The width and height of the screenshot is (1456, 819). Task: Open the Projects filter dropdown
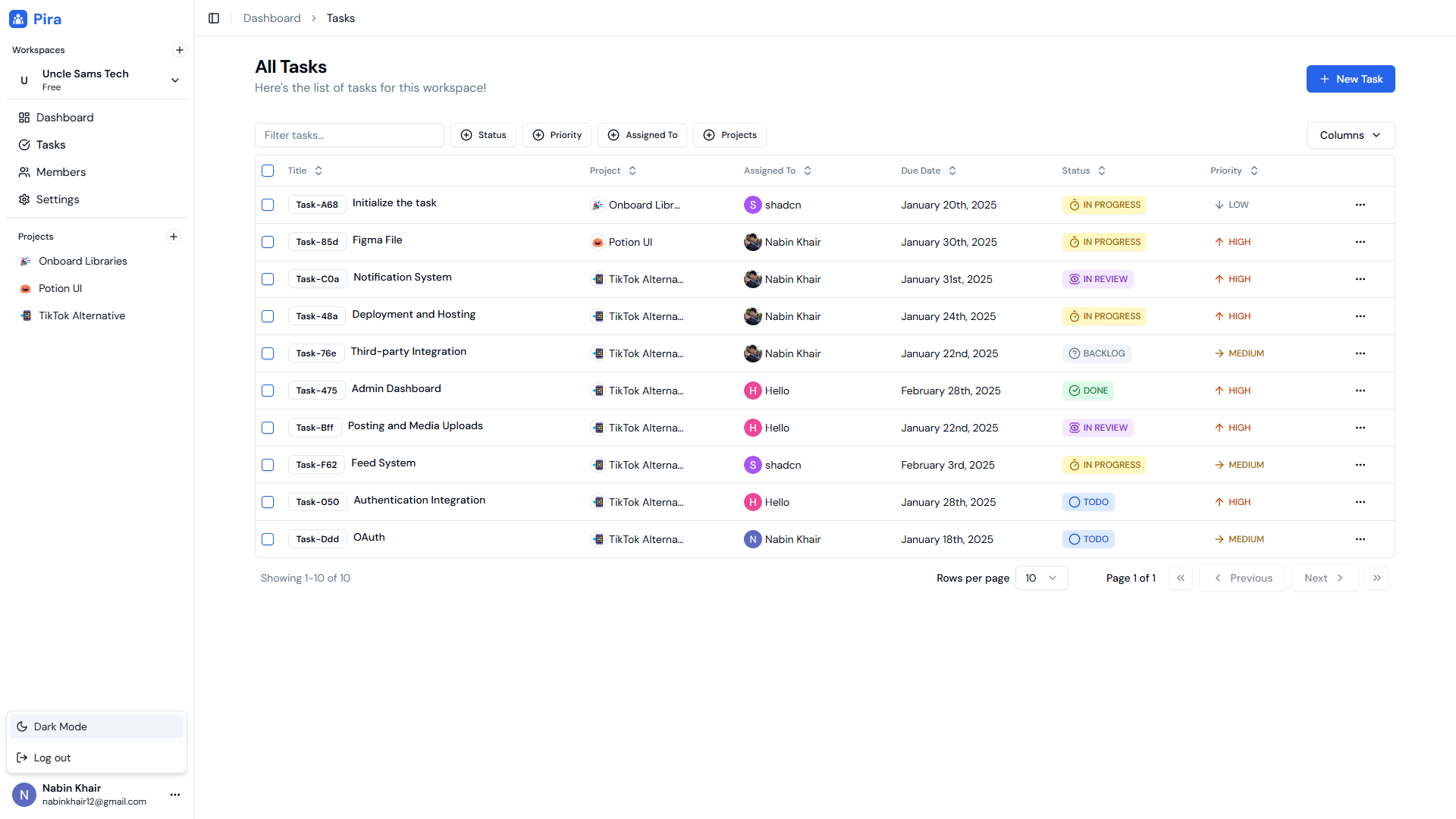[x=730, y=135]
